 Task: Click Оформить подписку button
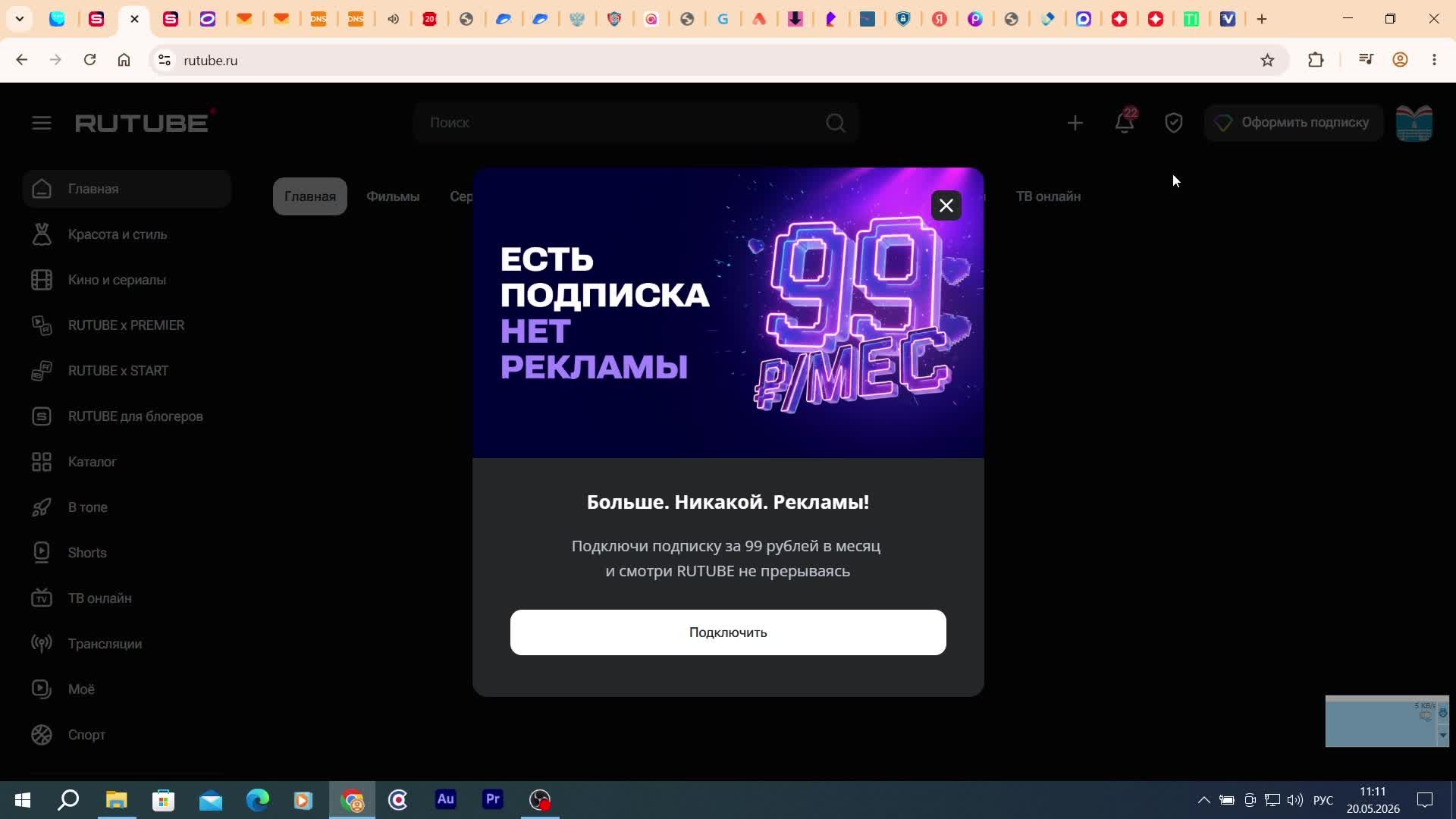[1294, 123]
